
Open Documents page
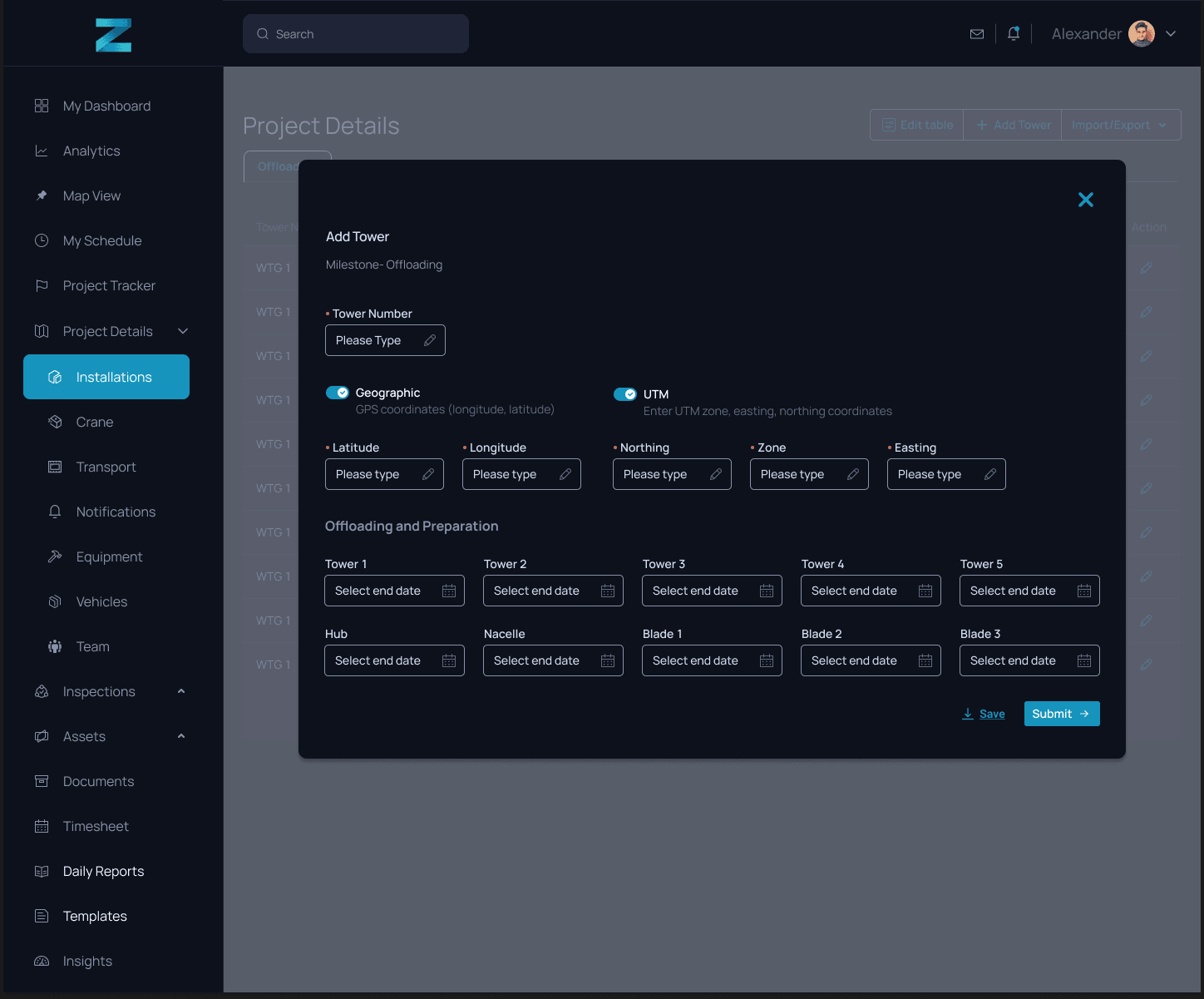click(x=98, y=781)
